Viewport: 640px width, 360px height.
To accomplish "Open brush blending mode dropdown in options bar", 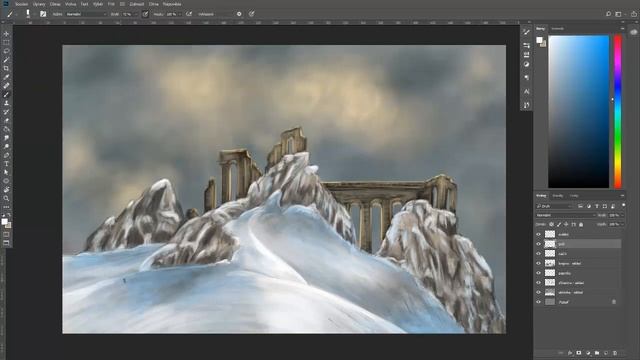I will tap(86, 14).
